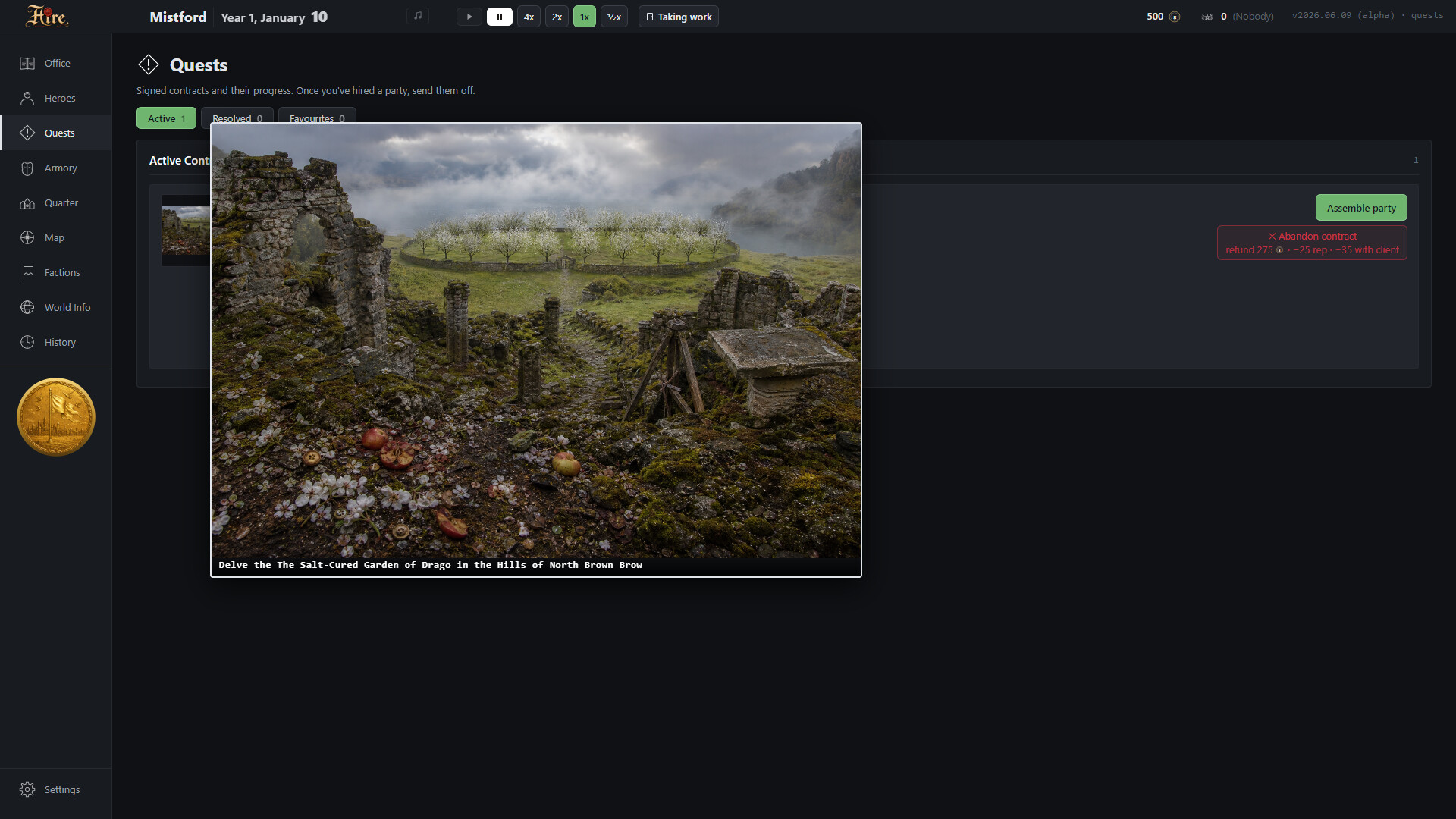Click the Year 1, January 10 date
Viewport: 1456px width, 819px height.
pyautogui.click(x=275, y=17)
